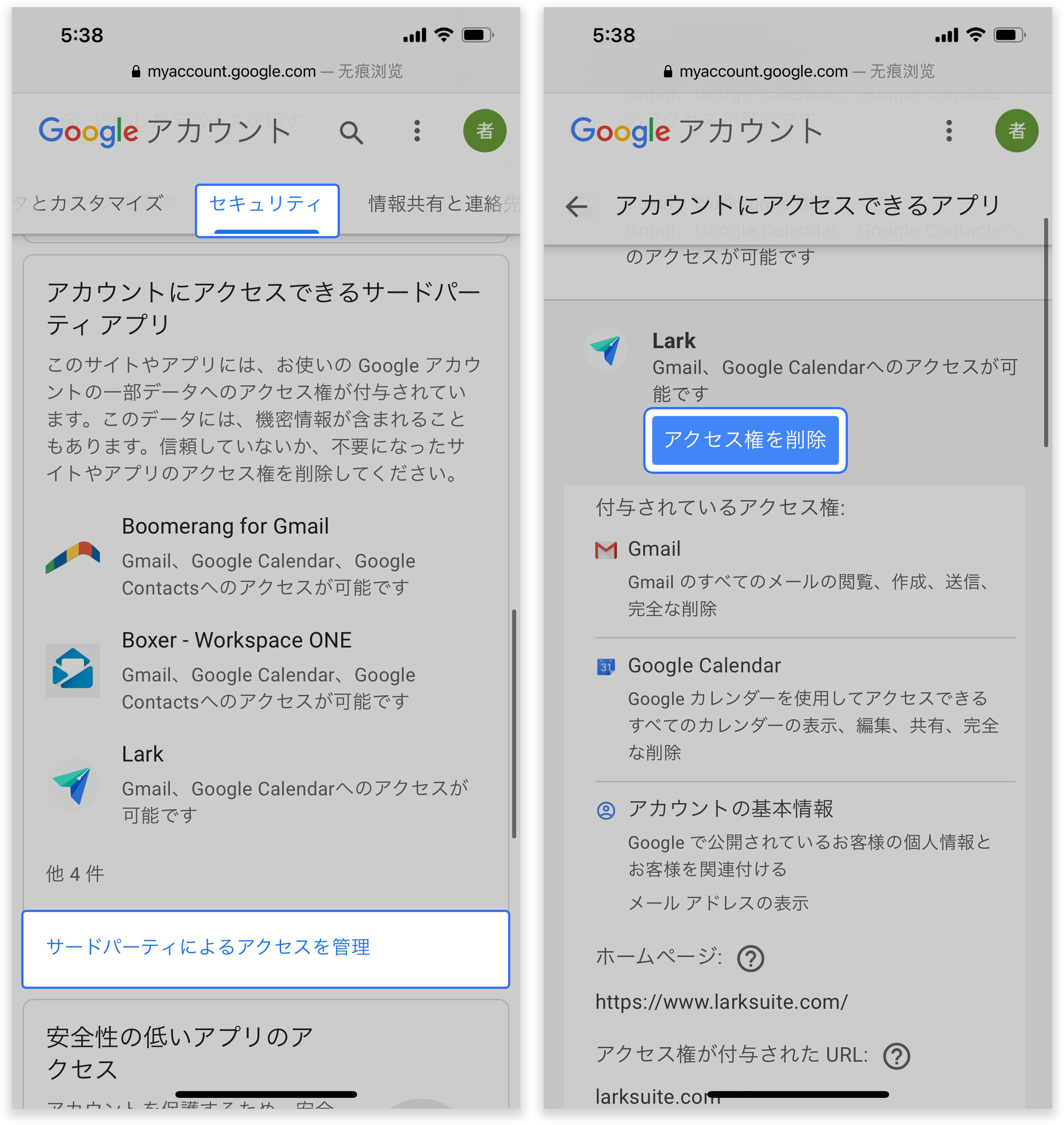Click the アクセス権を削除 button
Screen dimensions: 1064x1125
[745, 440]
